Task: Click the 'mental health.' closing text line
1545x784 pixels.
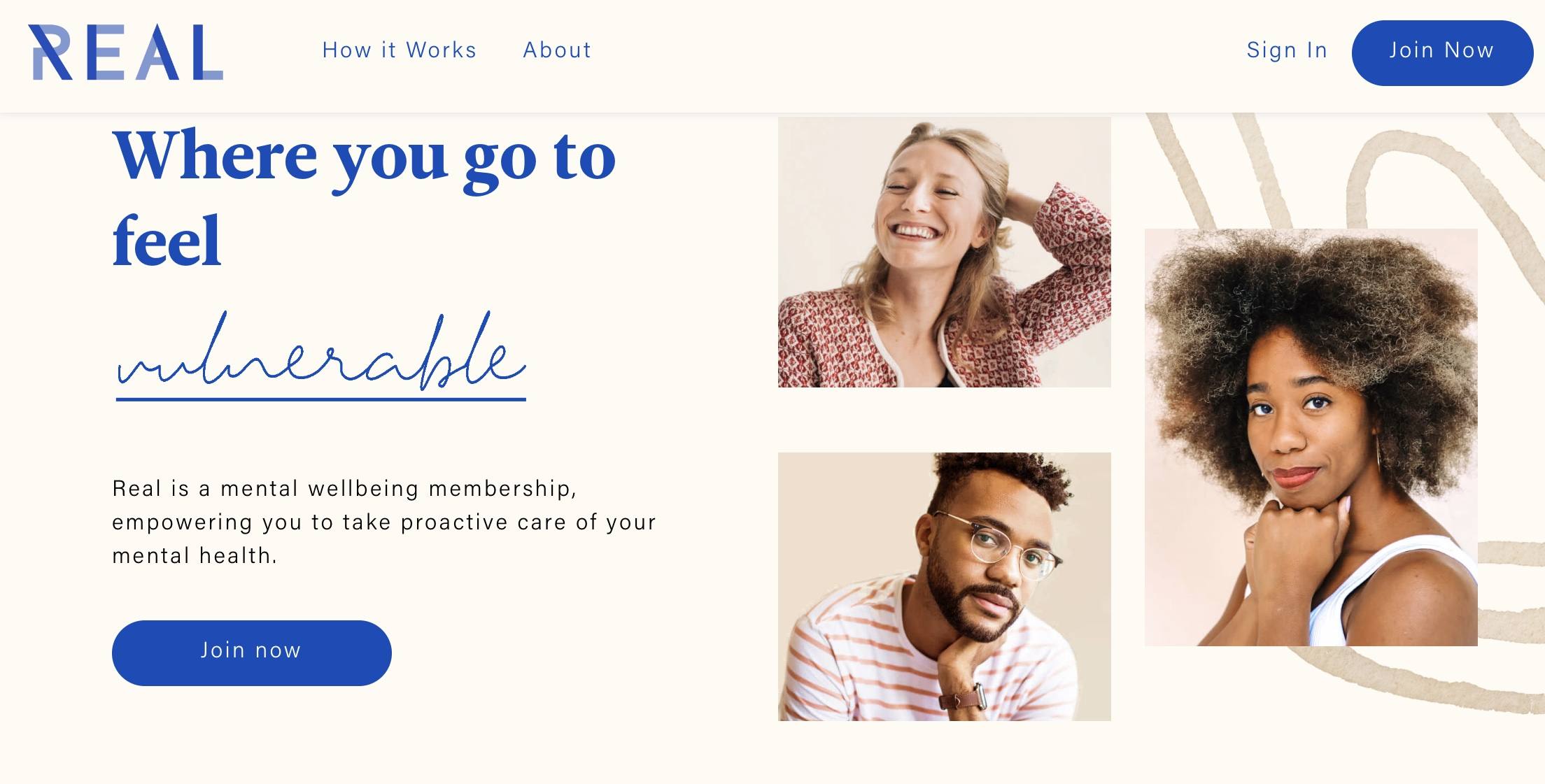Action: pyautogui.click(x=195, y=555)
